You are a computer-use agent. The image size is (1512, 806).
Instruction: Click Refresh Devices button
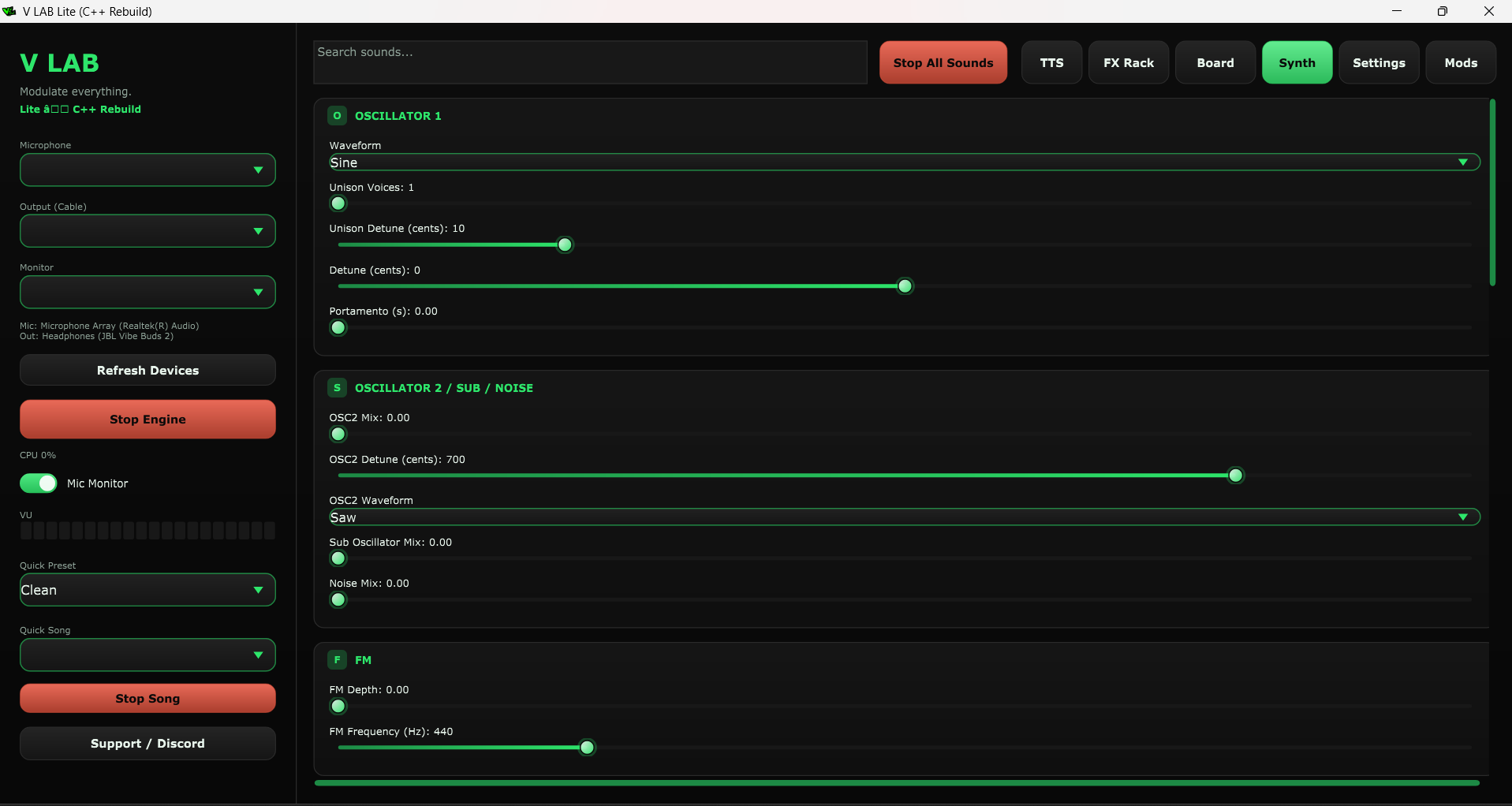point(147,370)
